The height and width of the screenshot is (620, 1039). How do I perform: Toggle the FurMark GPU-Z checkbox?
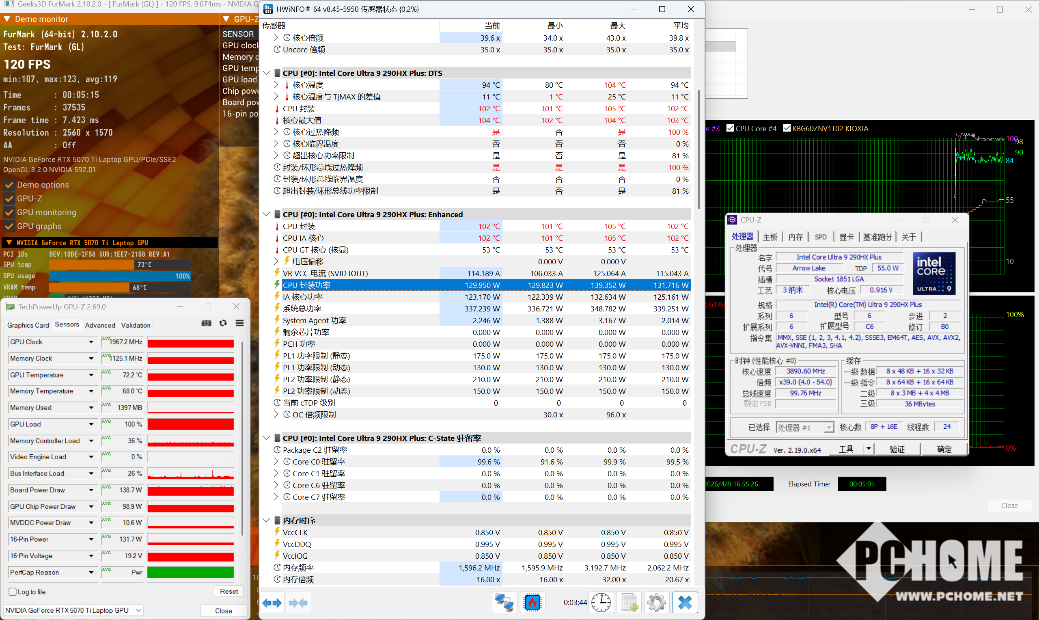click(9, 198)
